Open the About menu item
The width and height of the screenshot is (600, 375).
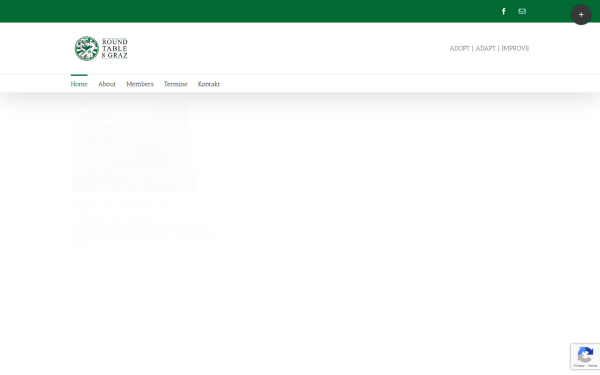click(107, 84)
